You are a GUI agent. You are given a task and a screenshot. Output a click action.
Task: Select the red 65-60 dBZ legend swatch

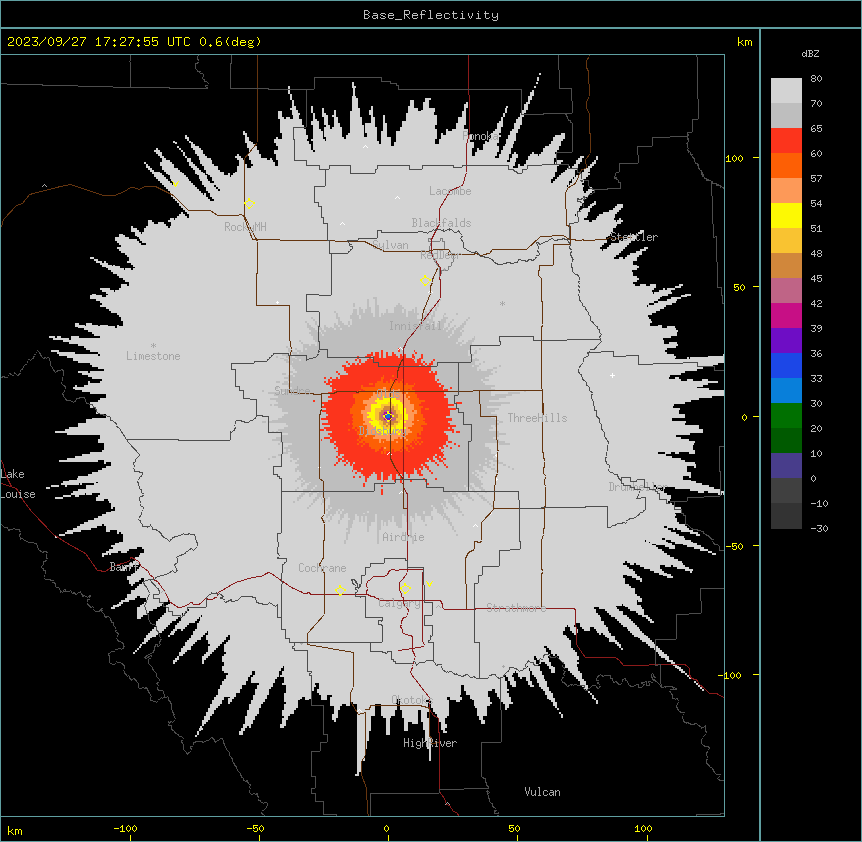click(x=786, y=140)
